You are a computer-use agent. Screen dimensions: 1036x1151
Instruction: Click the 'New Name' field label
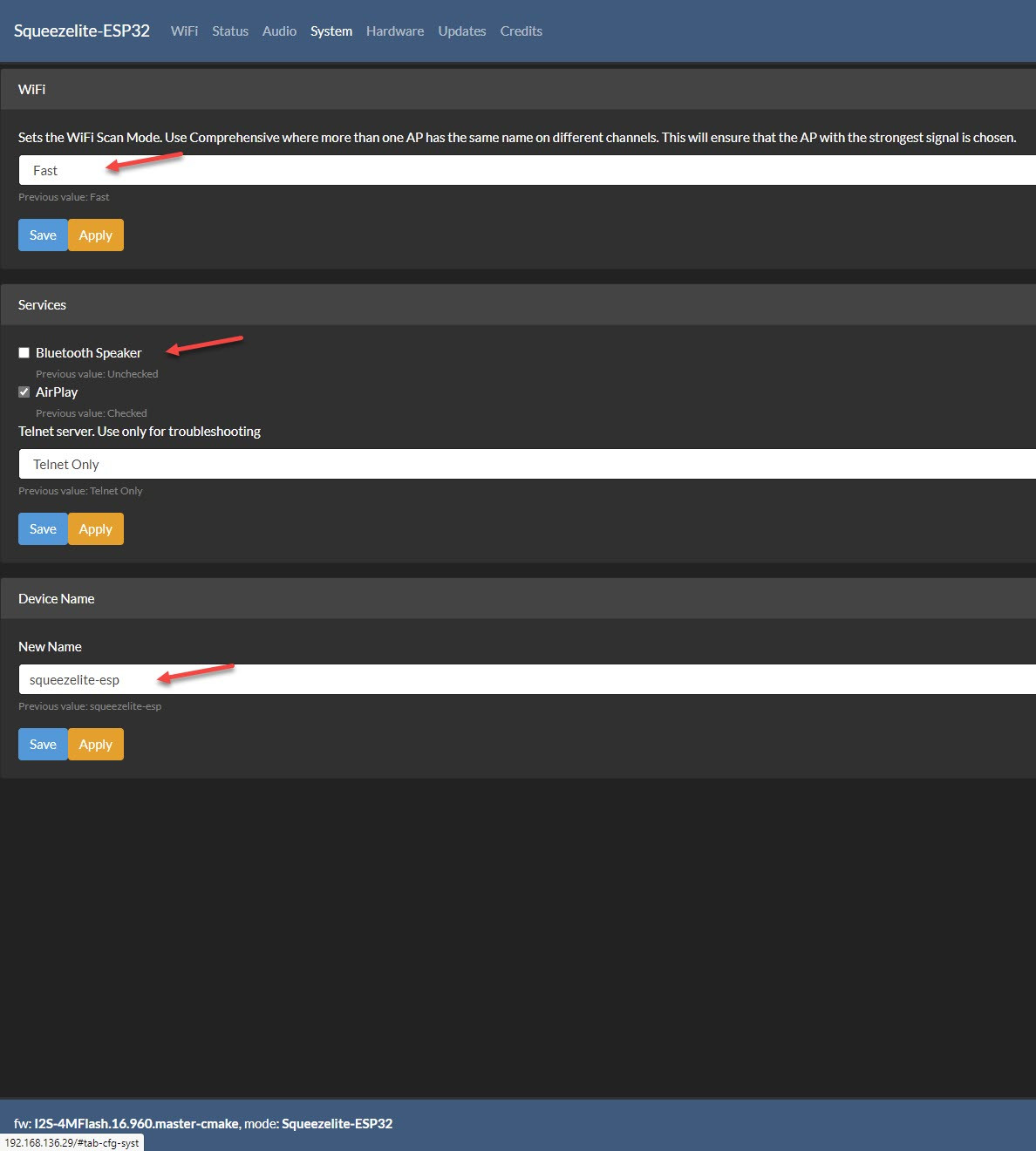[x=50, y=647]
